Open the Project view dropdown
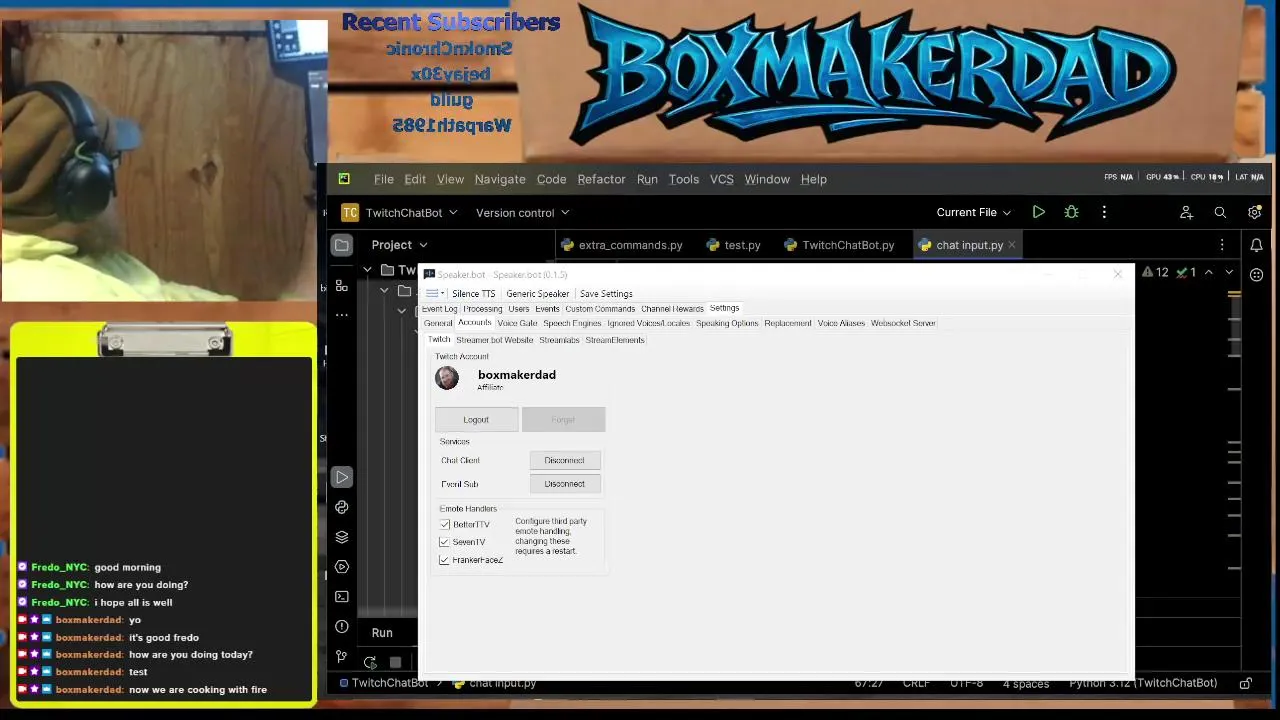The image size is (1280, 720). 399,245
